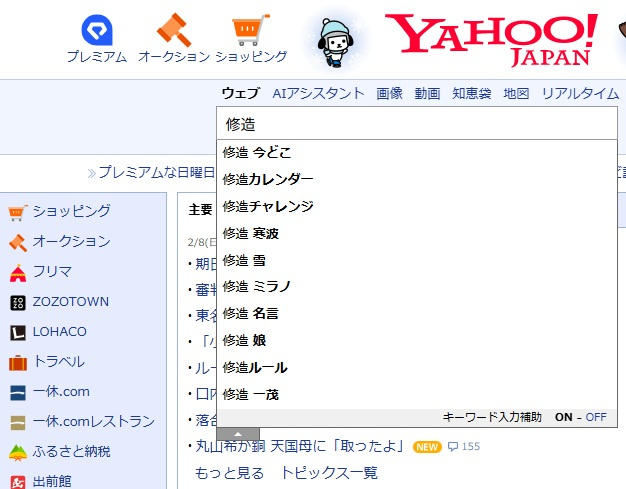This screenshot has width=626, height=489.
Task: Switch to the 画像 search tab
Action: pyautogui.click(x=390, y=93)
